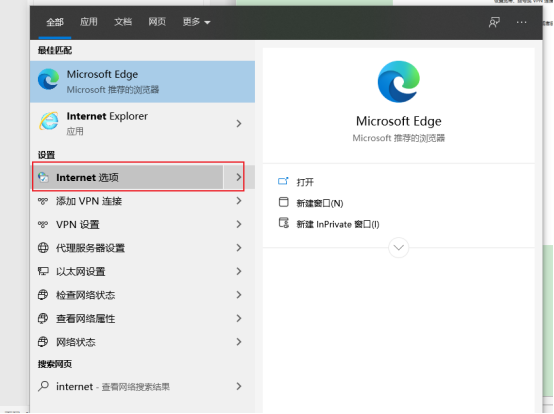Expand Internet Explorer result with its chevron
This screenshot has width=554, height=414.
tap(239, 123)
